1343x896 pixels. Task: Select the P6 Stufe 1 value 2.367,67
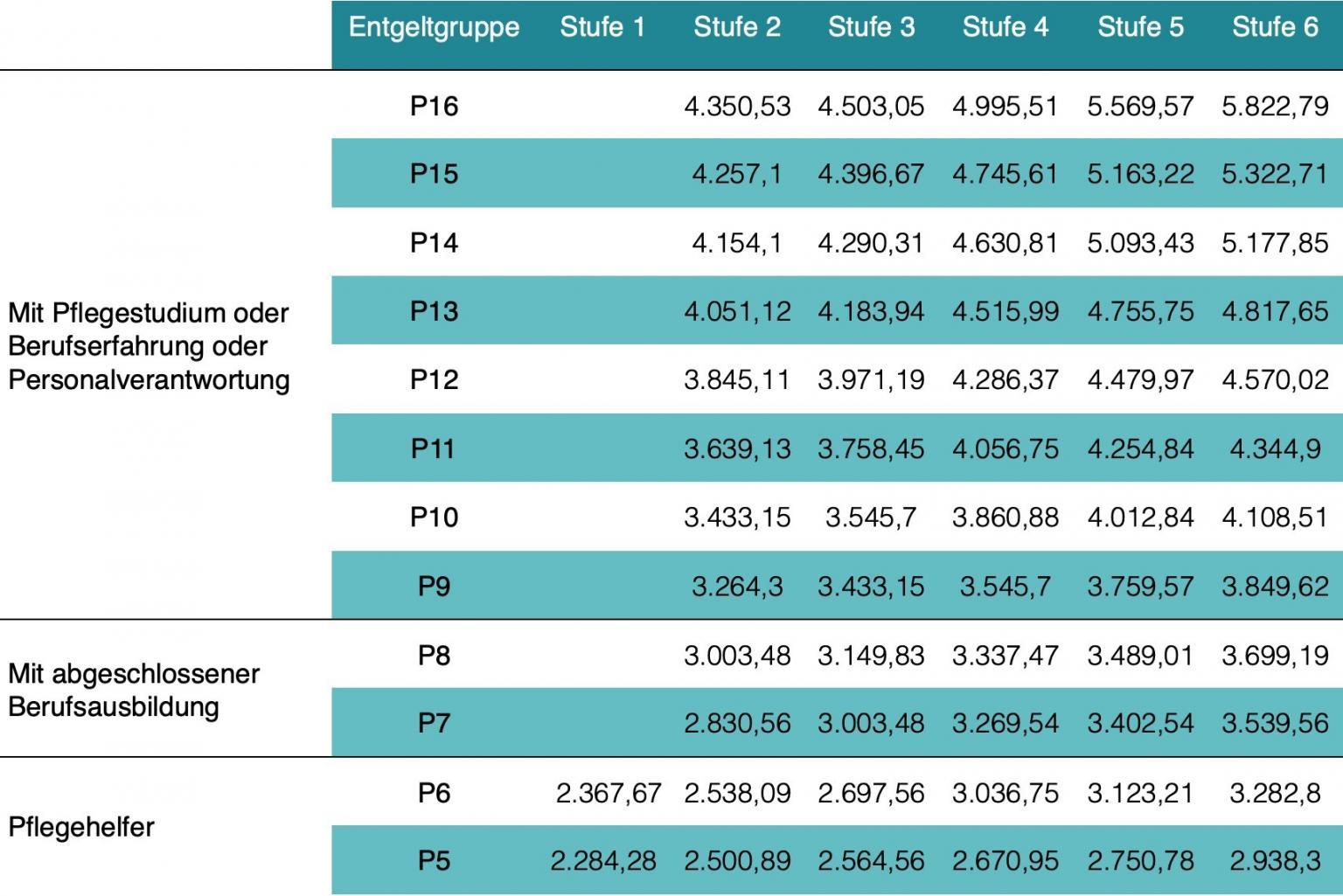tap(609, 793)
